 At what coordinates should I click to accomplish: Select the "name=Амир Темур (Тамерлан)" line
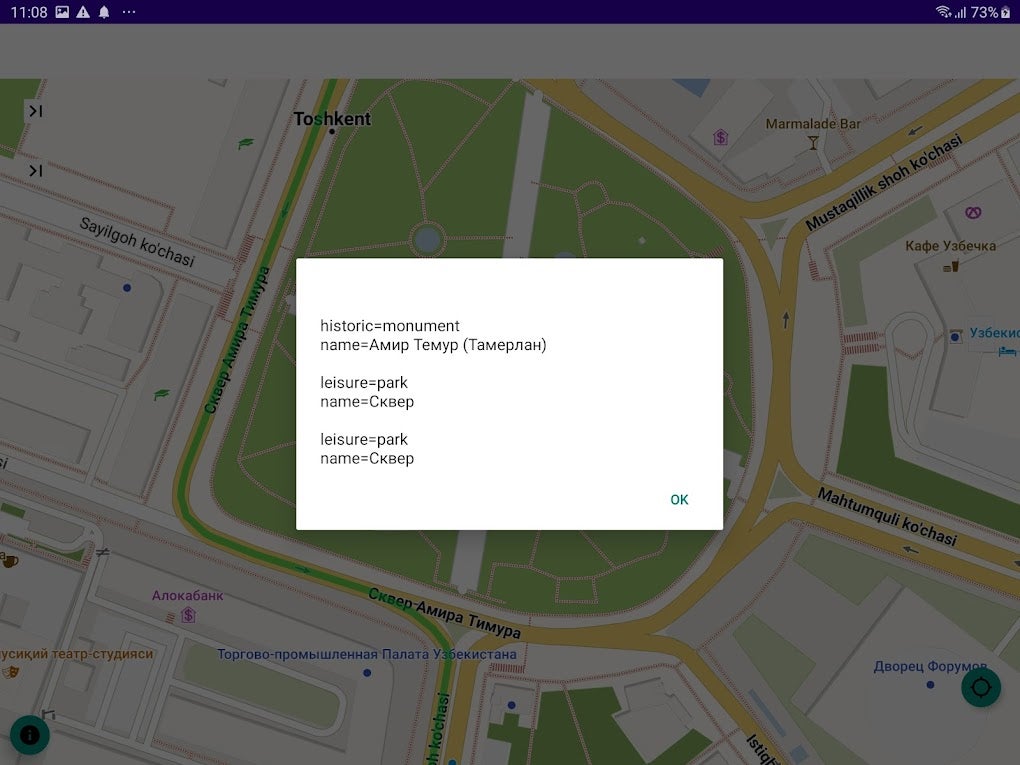pyautogui.click(x=433, y=345)
